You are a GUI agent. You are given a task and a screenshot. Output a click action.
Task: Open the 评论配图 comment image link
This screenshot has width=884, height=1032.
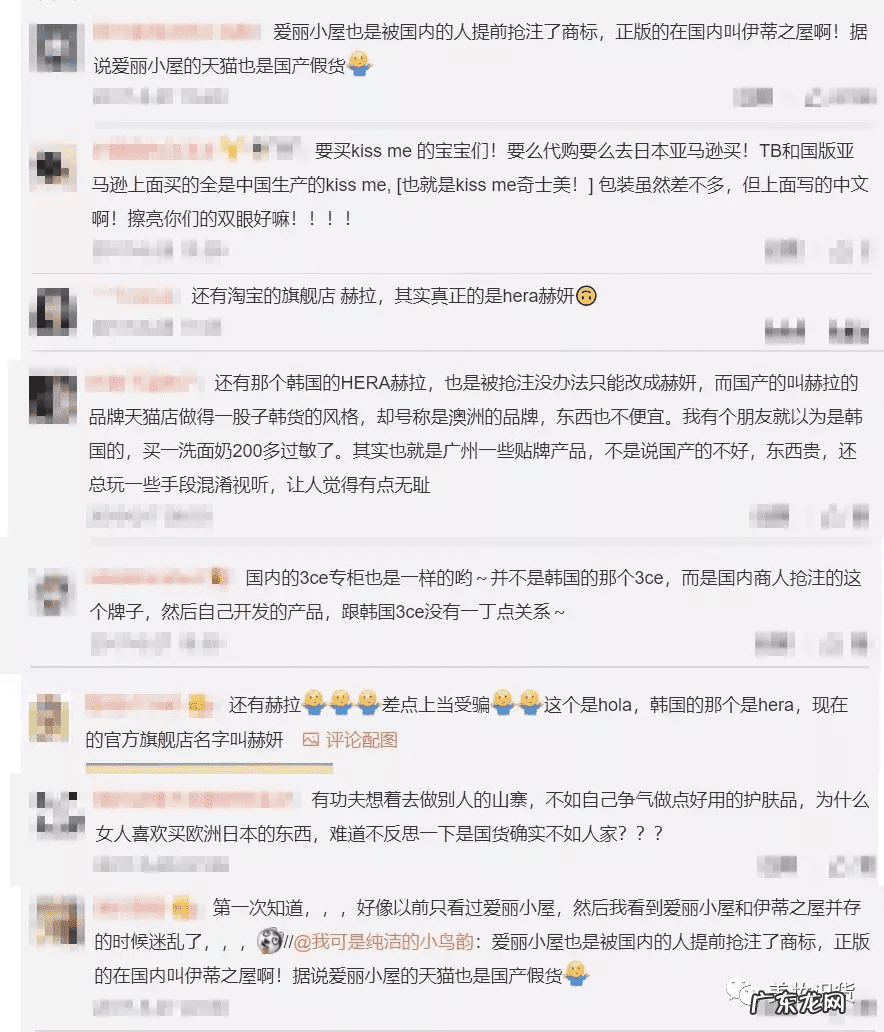[x=361, y=740]
